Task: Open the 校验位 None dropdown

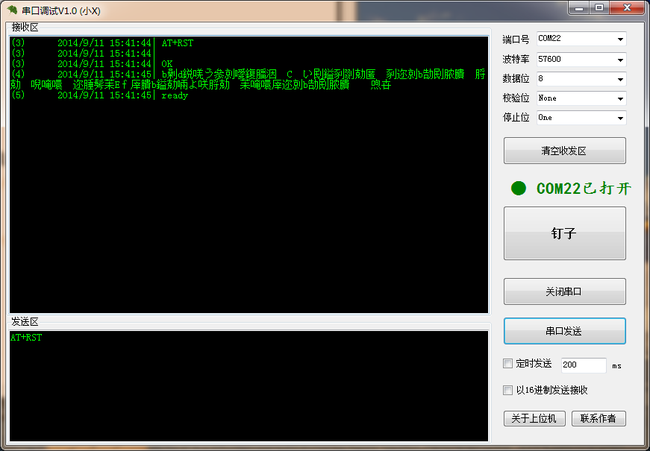Action: click(x=581, y=98)
